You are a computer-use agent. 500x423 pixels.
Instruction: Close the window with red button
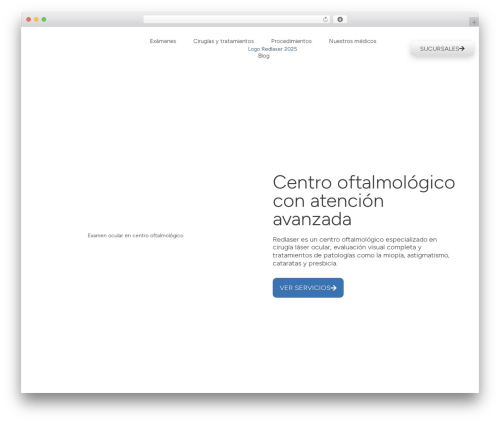pos(29,20)
